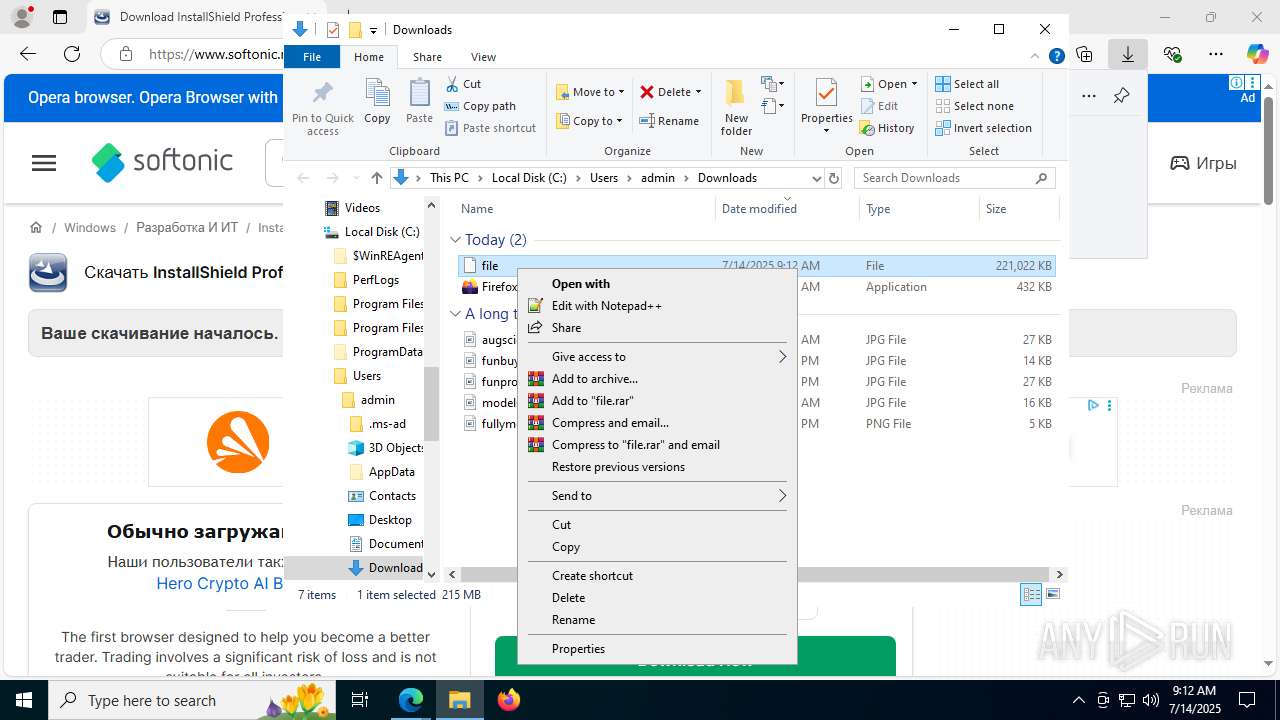
Task: Click Users in the address breadcrumb
Action: pyautogui.click(x=604, y=178)
